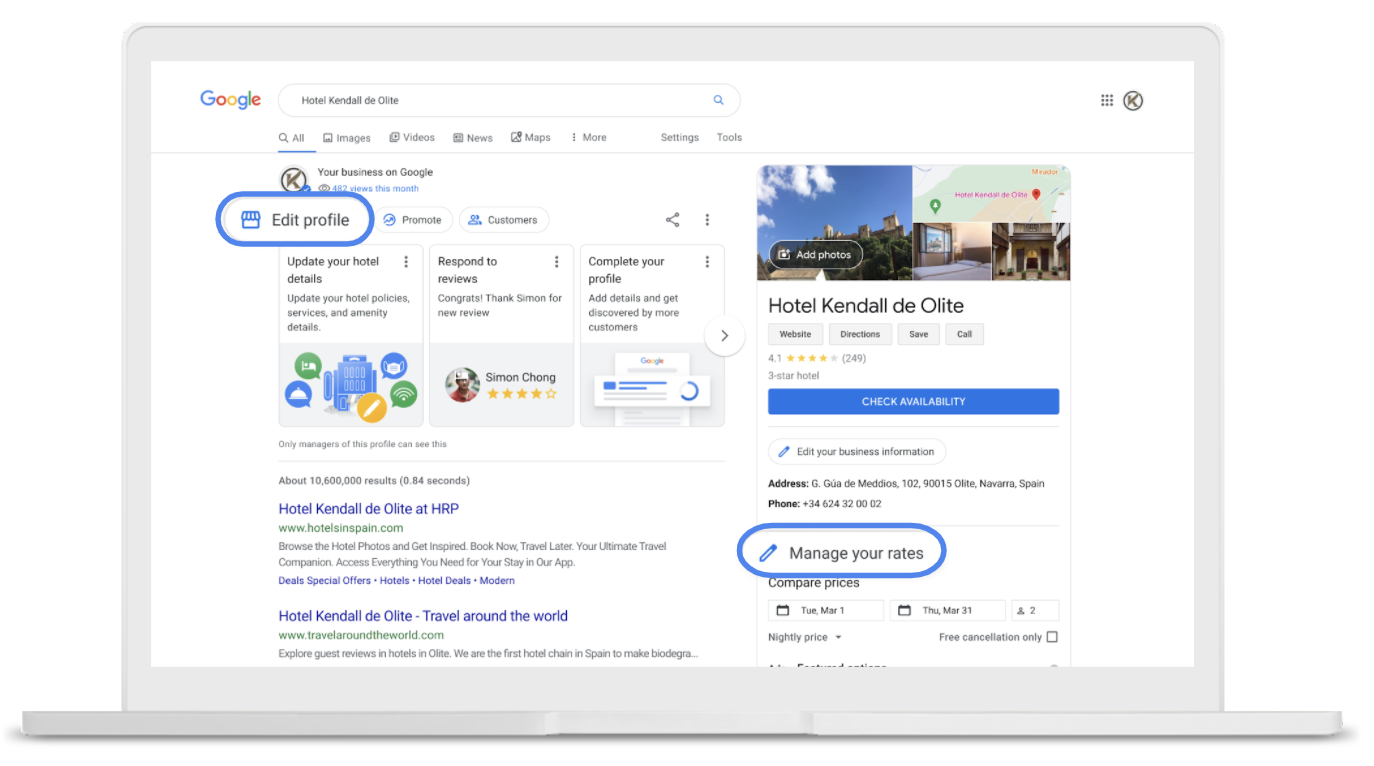Click the Directions button

point(860,334)
